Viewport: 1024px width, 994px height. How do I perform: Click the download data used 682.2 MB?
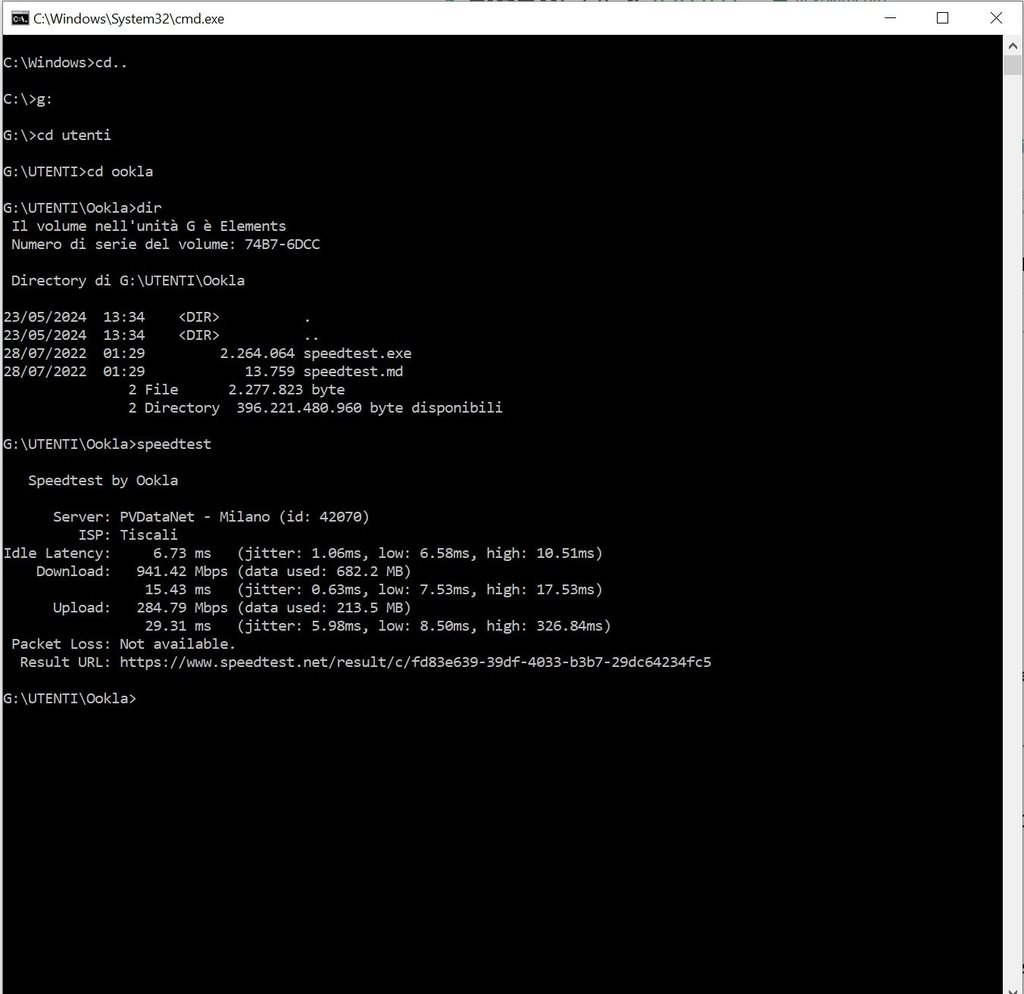(324, 571)
